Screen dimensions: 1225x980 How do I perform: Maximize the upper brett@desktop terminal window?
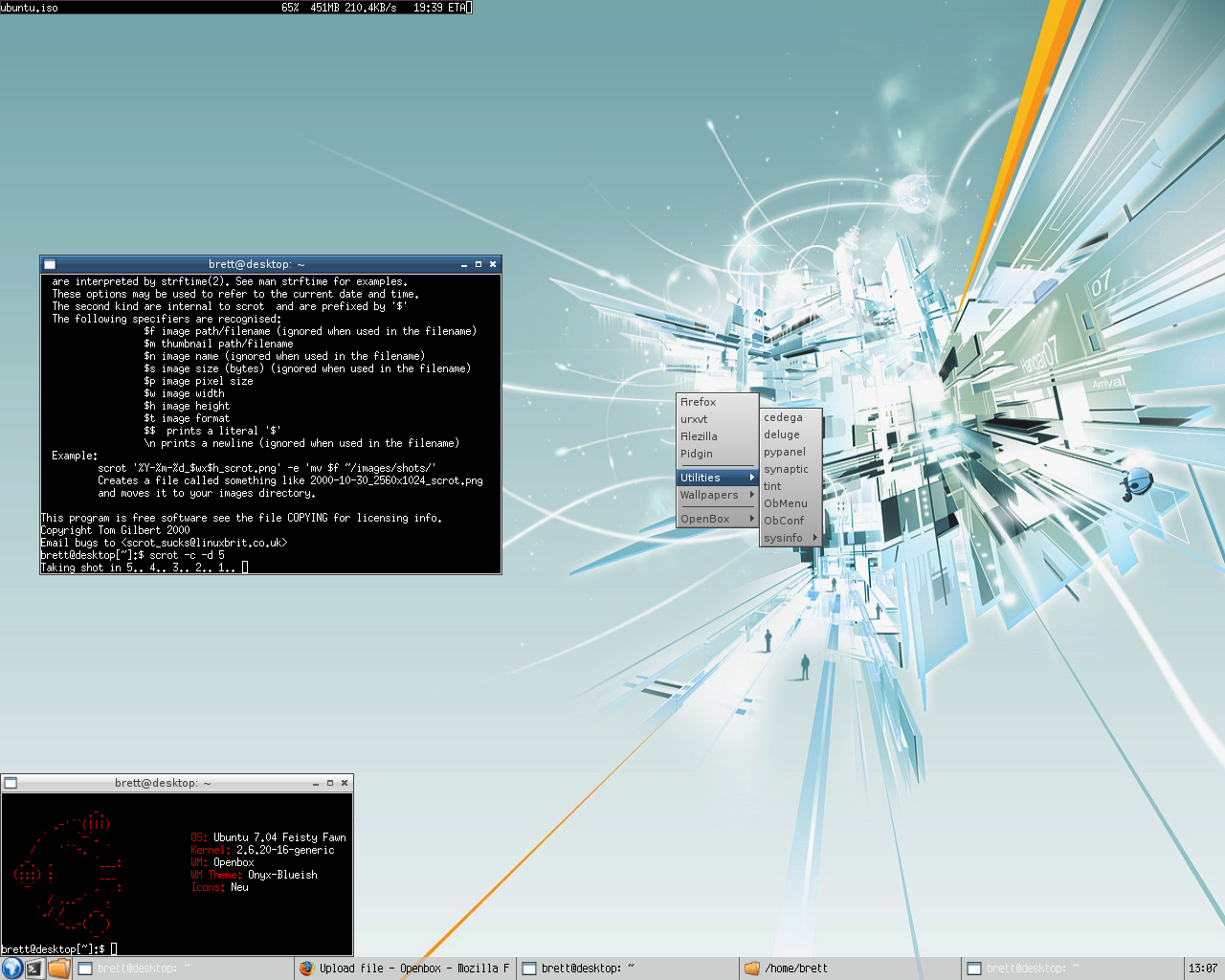pyautogui.click(x=479, y=264)
